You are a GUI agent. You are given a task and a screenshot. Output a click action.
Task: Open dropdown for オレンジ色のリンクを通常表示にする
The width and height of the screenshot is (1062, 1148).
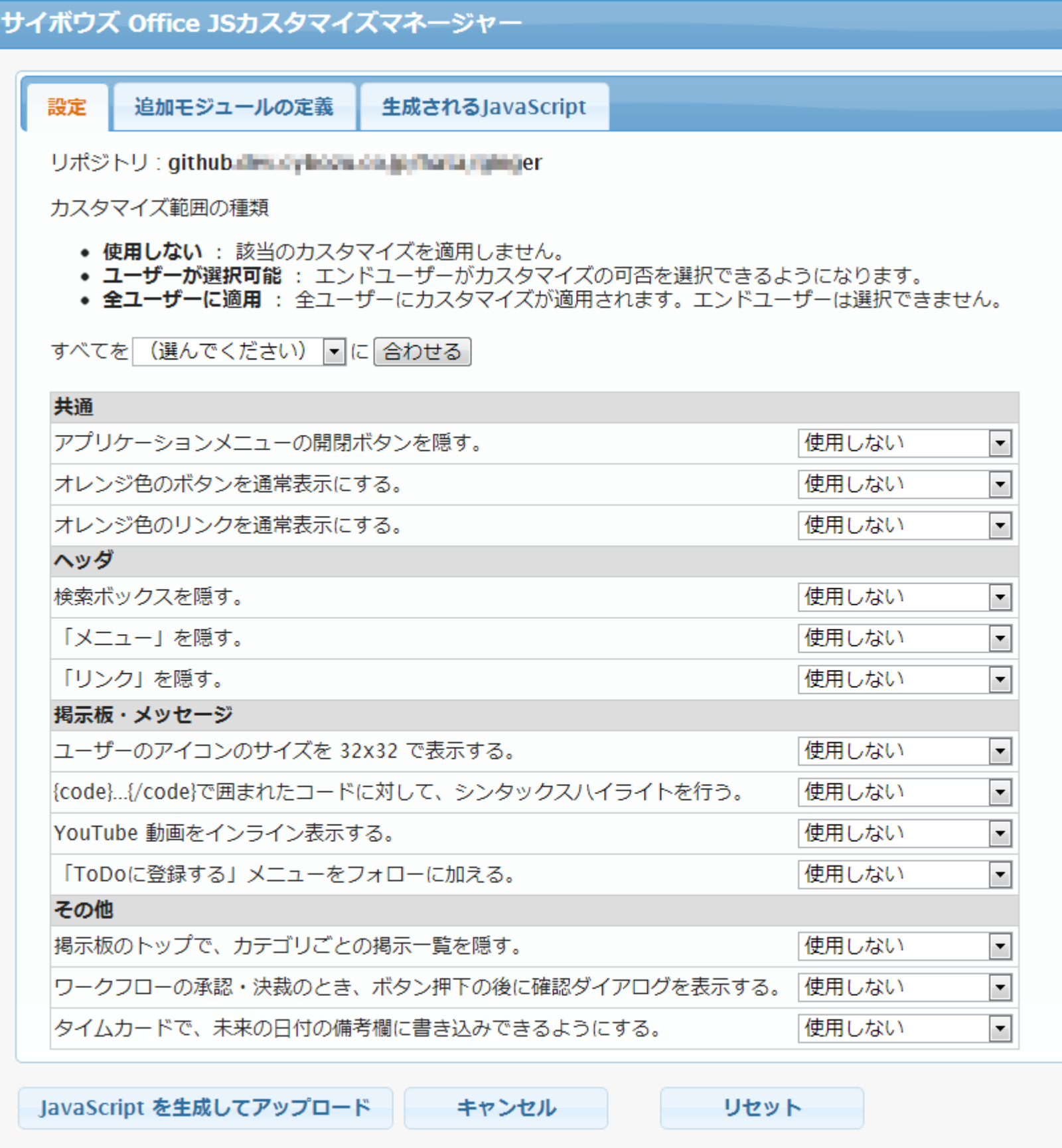point(905,525)
